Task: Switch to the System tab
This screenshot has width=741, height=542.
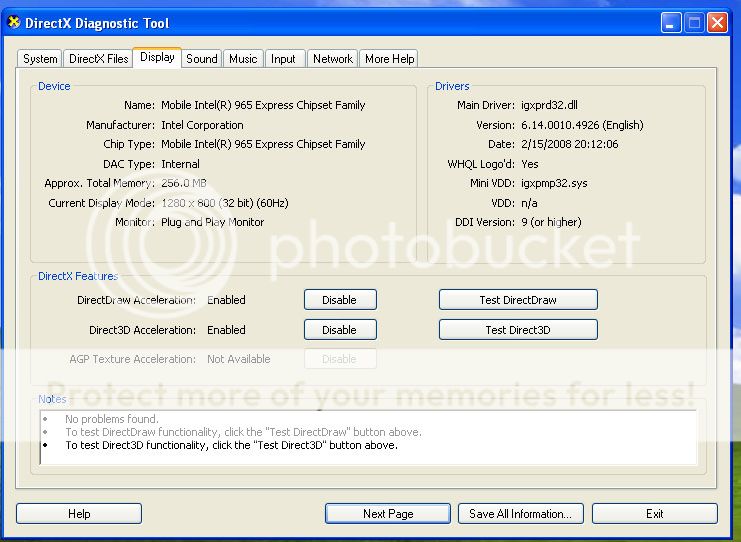Action: pos(40,59)
